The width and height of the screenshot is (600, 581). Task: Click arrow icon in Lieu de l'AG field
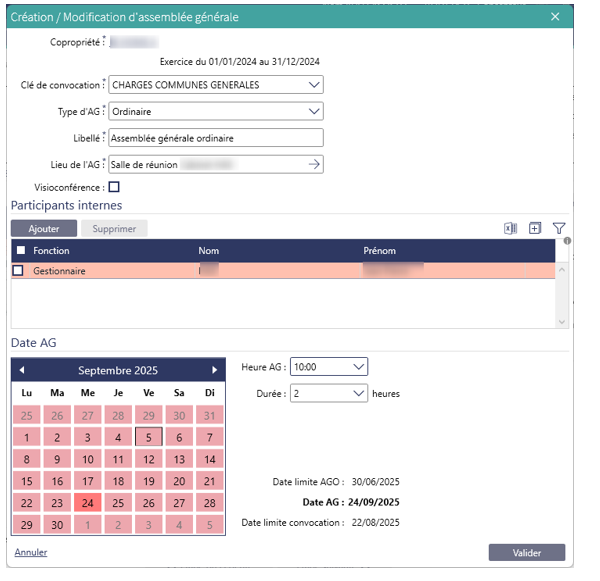point(313,164)
